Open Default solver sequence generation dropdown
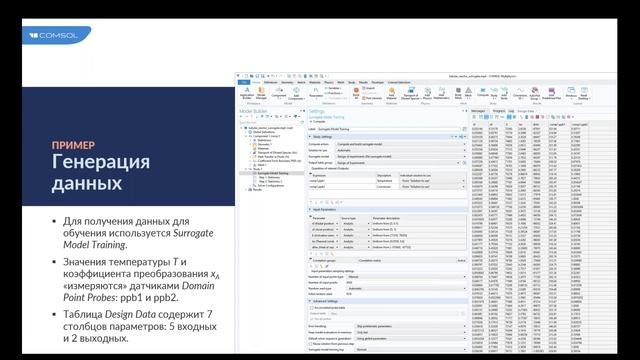This screenshot has width=640, height=360. (x=410, y=338)
